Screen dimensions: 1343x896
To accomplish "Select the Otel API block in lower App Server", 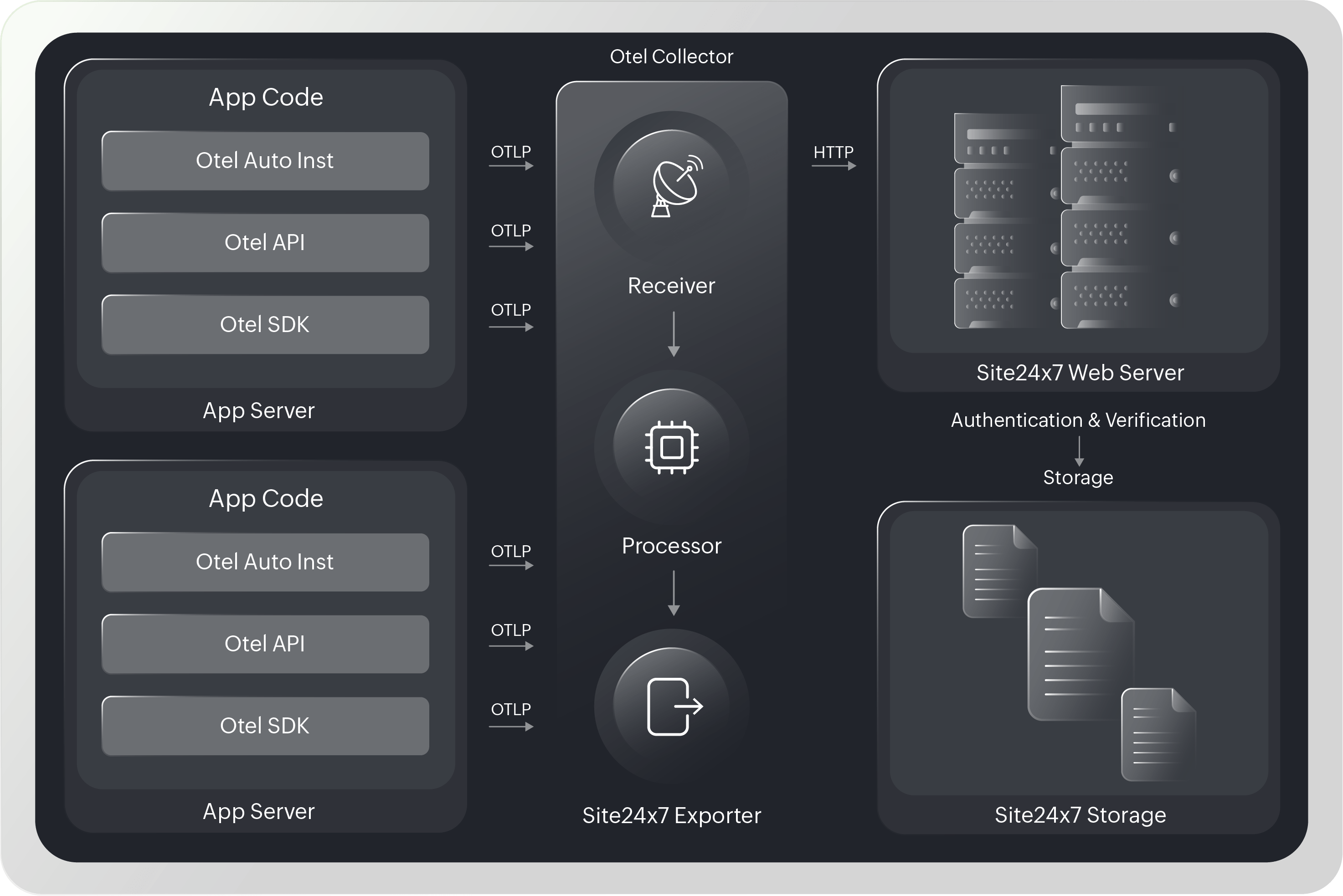I will tap(265, 644).
